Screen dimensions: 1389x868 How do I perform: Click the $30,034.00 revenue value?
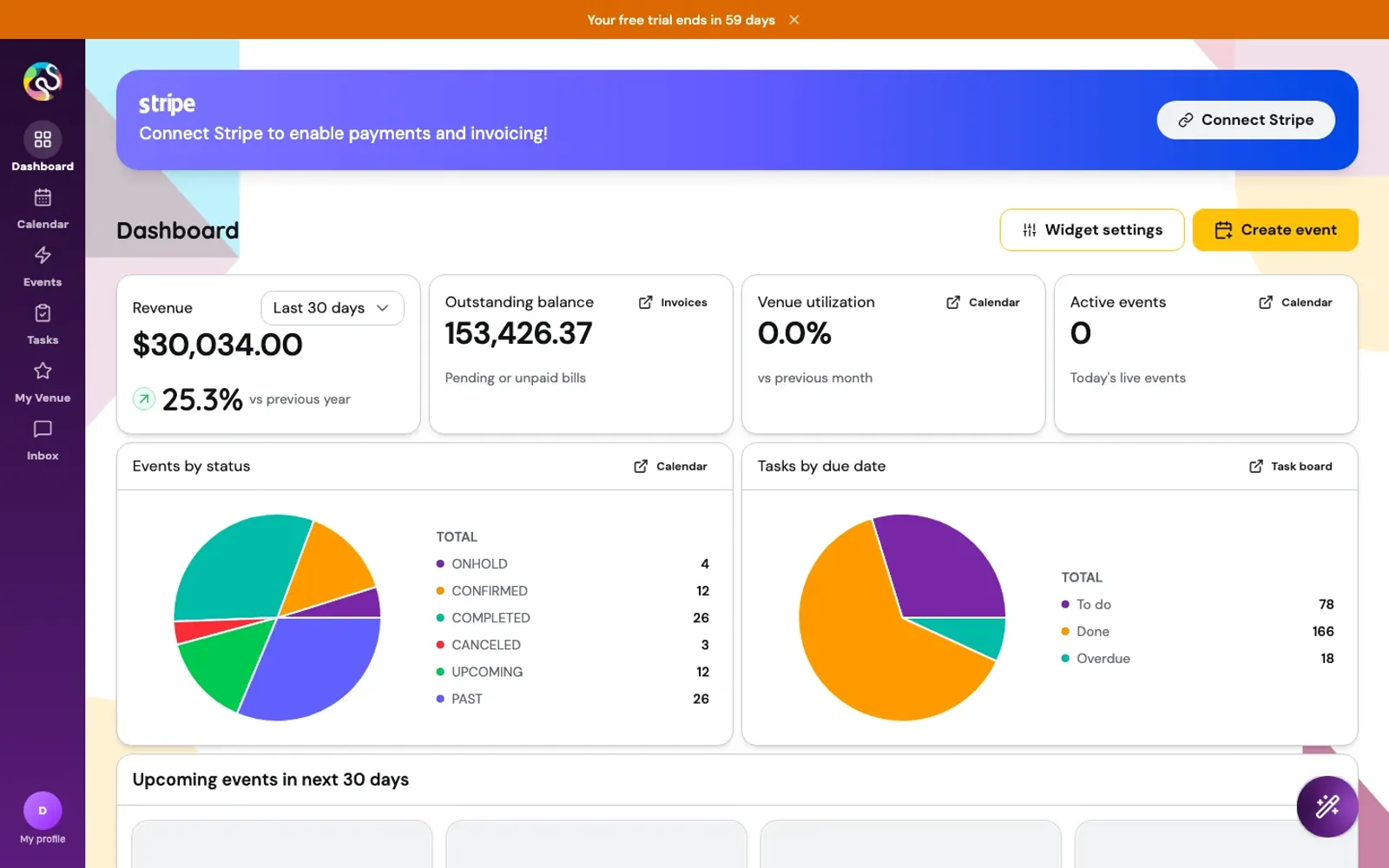pyautogui.click(x=218, y=345)
